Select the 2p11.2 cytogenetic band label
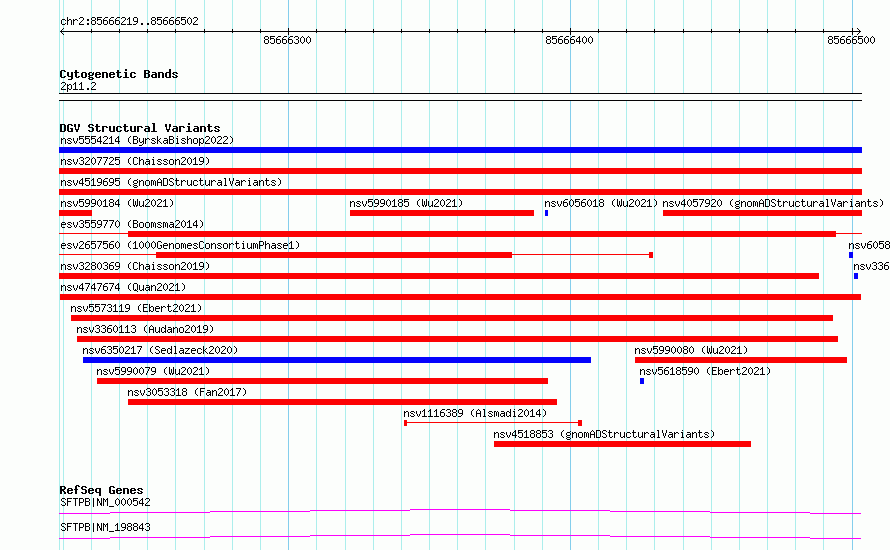Screen dimensions: 890x550 pyautogui.click(x=78, y=86)
